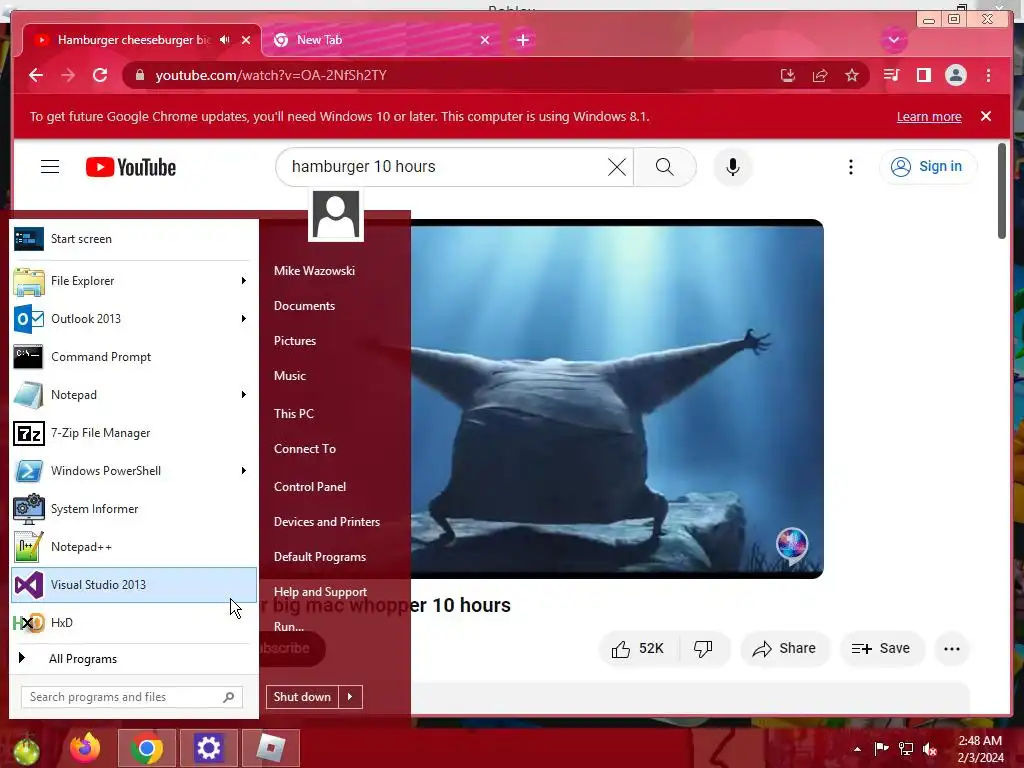Image resolution: width=1024 pixels, height=768 pixels.
Task: Expand Notepad jump list arrow
Action: pos(244,394)
